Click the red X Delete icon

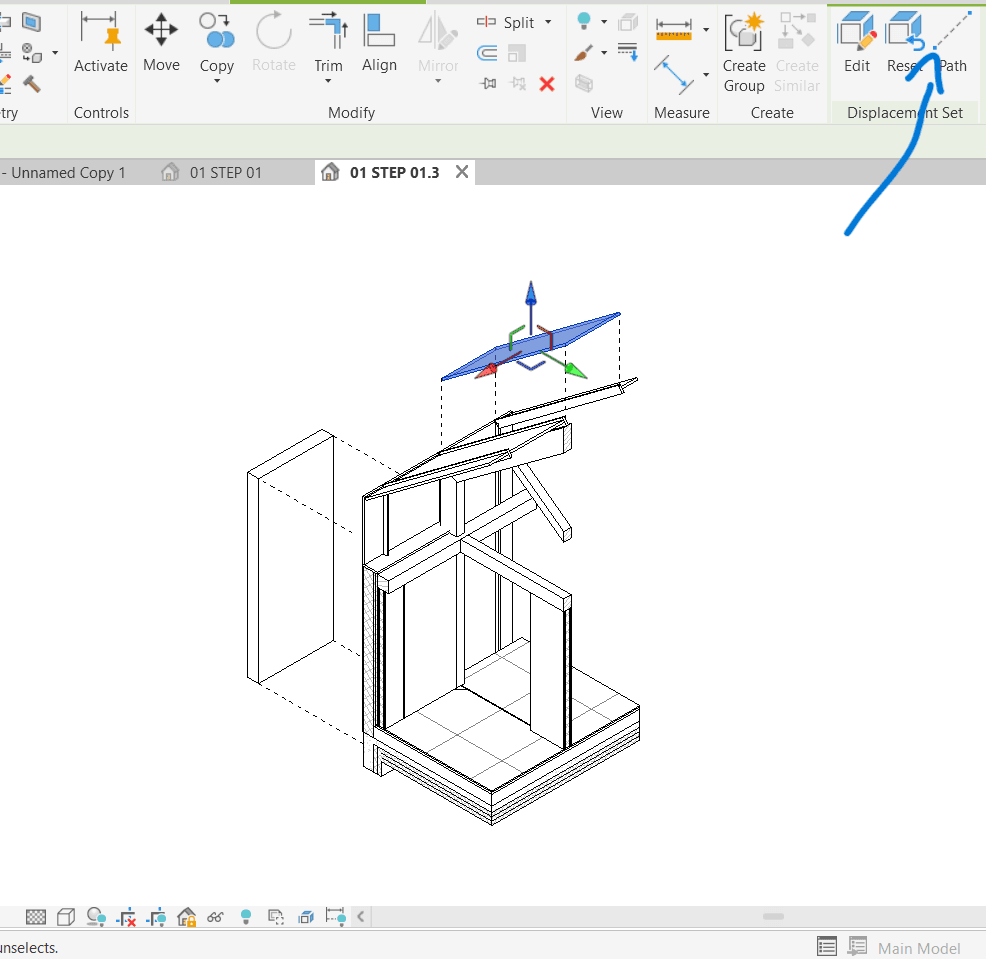(x=547, y=84)
